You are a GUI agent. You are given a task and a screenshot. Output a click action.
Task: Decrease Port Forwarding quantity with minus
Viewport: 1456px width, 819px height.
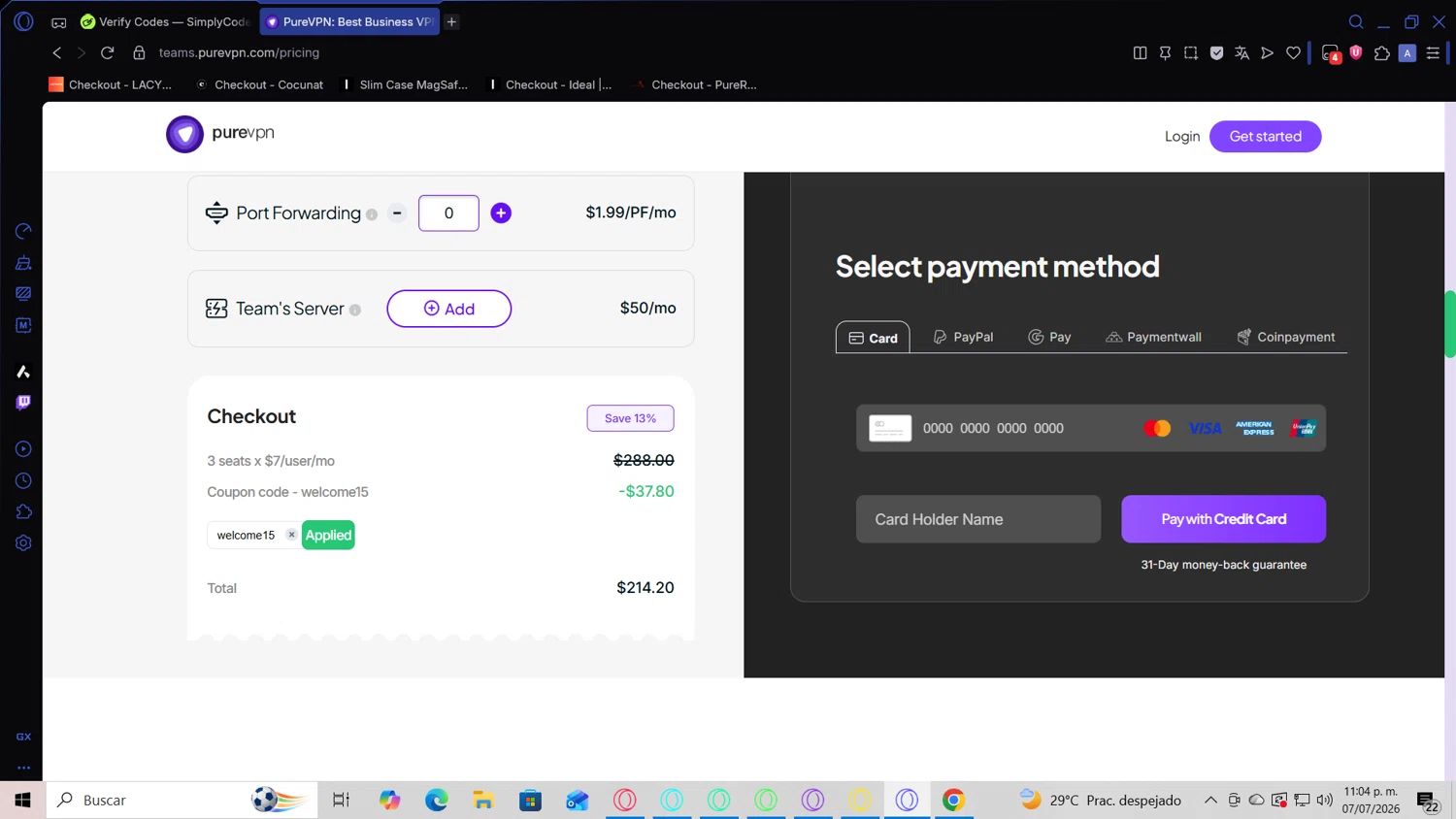click(397, 213)
